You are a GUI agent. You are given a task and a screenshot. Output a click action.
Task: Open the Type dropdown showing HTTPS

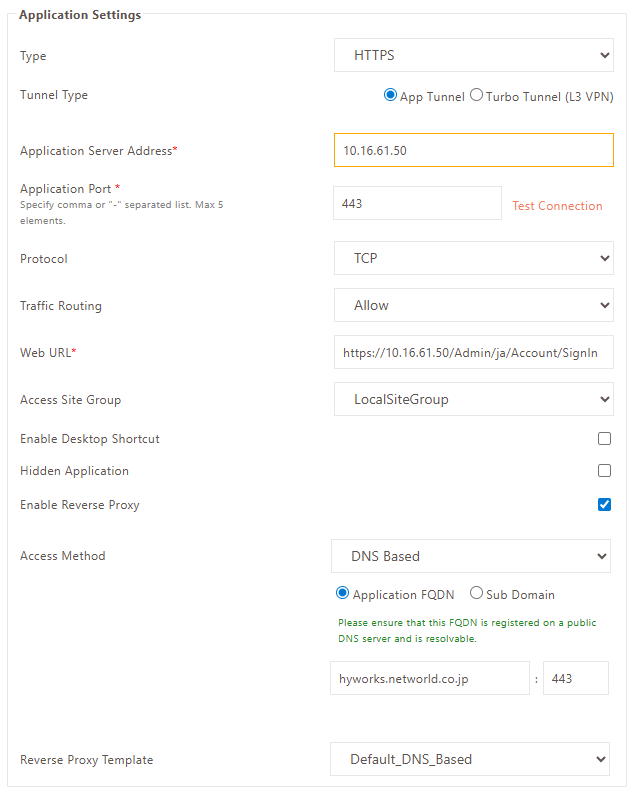click(473, 55)
